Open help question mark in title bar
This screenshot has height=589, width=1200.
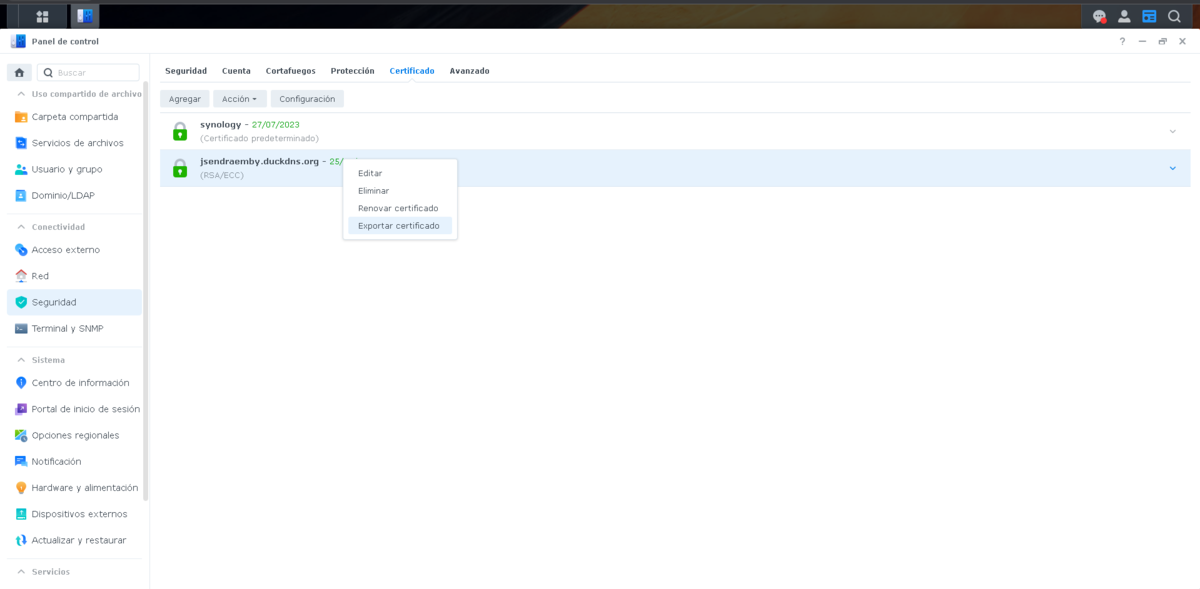tap(1122, 41)
